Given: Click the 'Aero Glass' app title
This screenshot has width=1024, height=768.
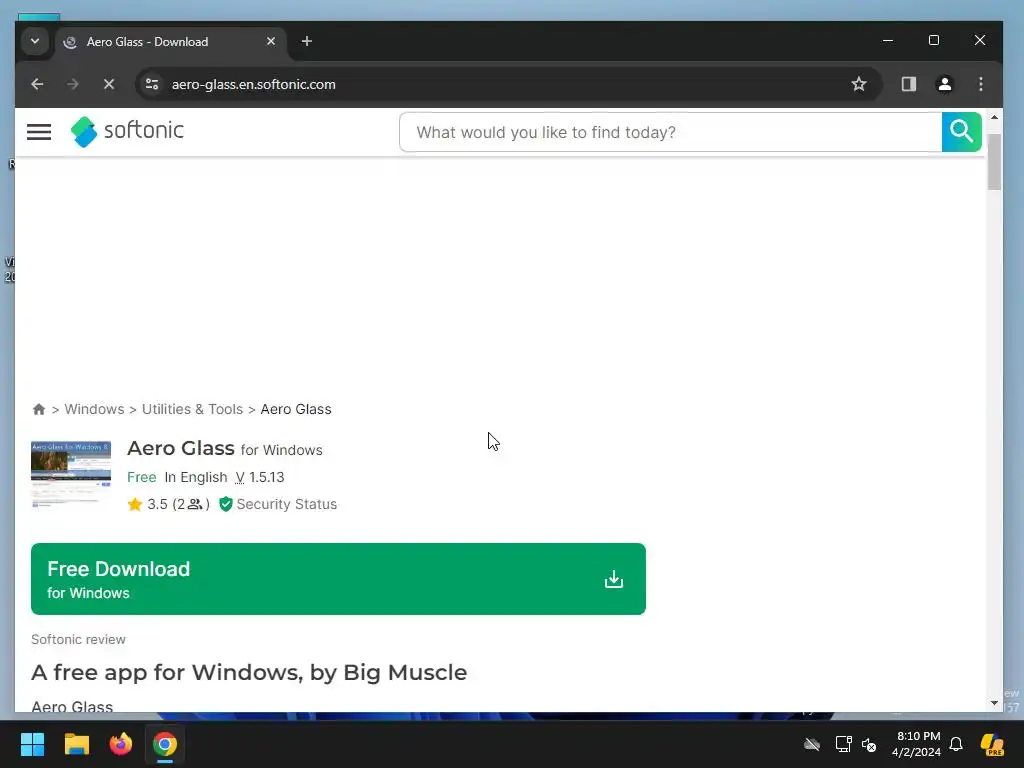Looking at the screenshot, I should pyautogui.click(x=181, y=448).
